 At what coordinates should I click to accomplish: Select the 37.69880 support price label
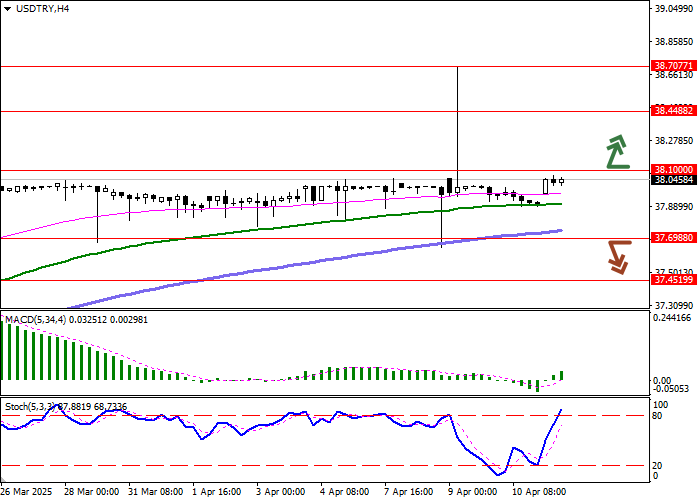673,239
